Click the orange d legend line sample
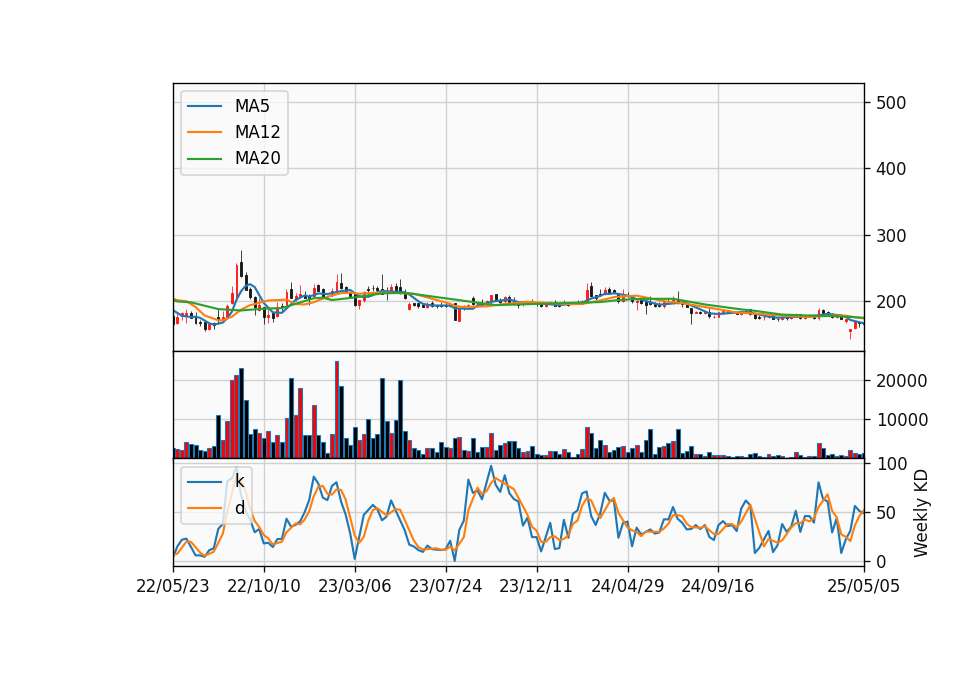Screen dimensions: 960x690 tap(204, 508)
